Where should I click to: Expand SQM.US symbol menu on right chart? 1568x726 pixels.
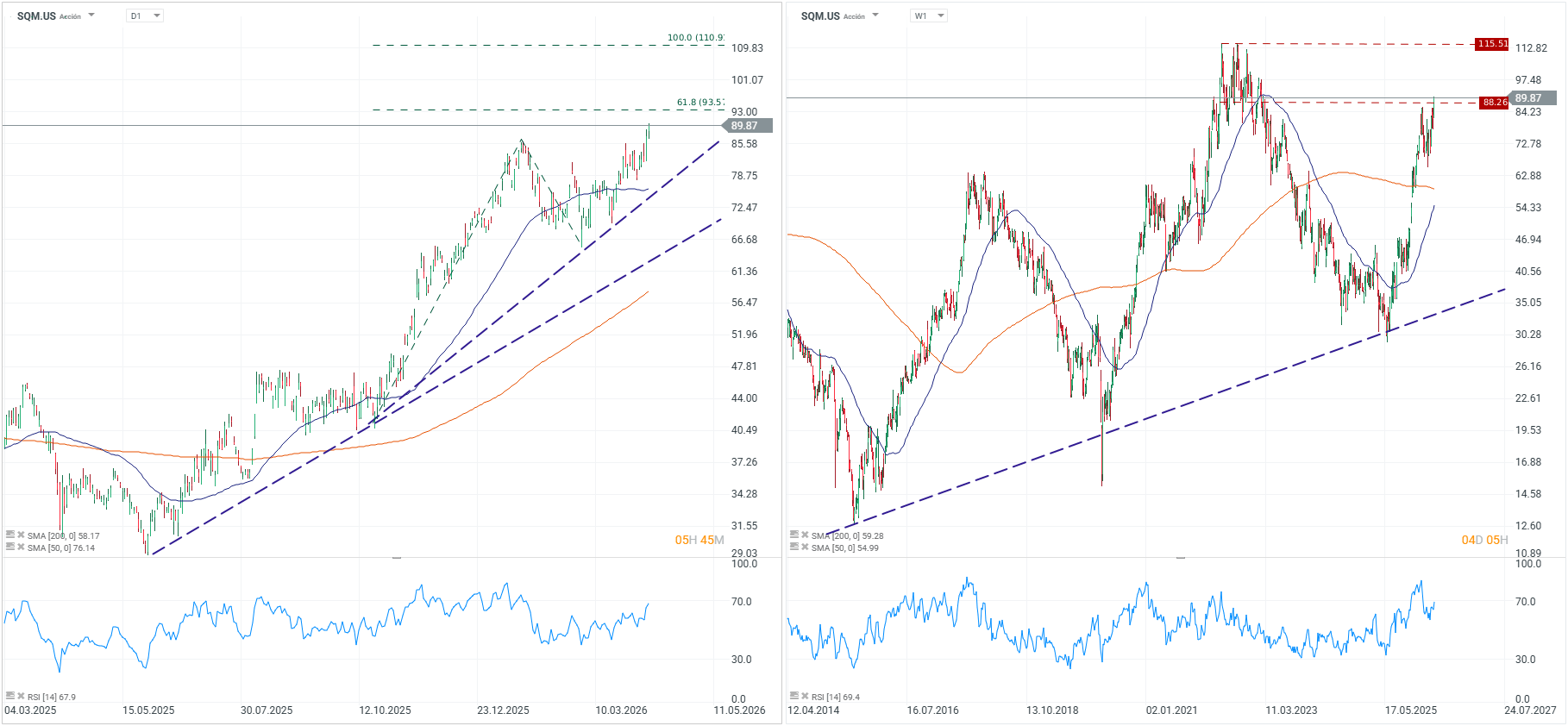[x=875, y=16]
